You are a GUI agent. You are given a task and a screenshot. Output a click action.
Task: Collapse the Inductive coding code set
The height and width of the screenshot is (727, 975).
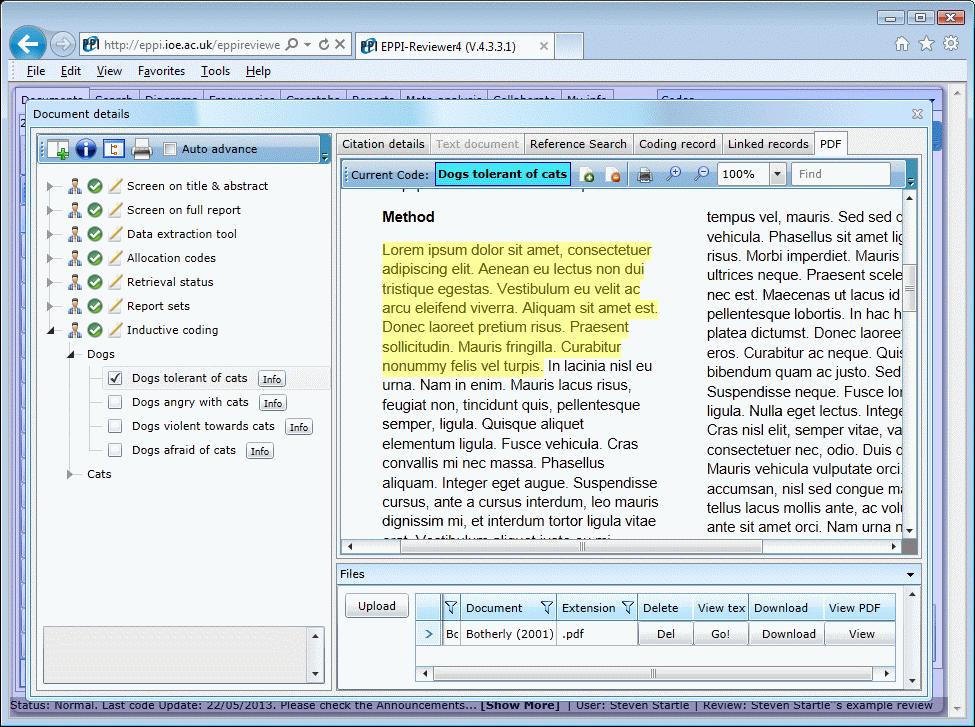click(x=48, y=330)
